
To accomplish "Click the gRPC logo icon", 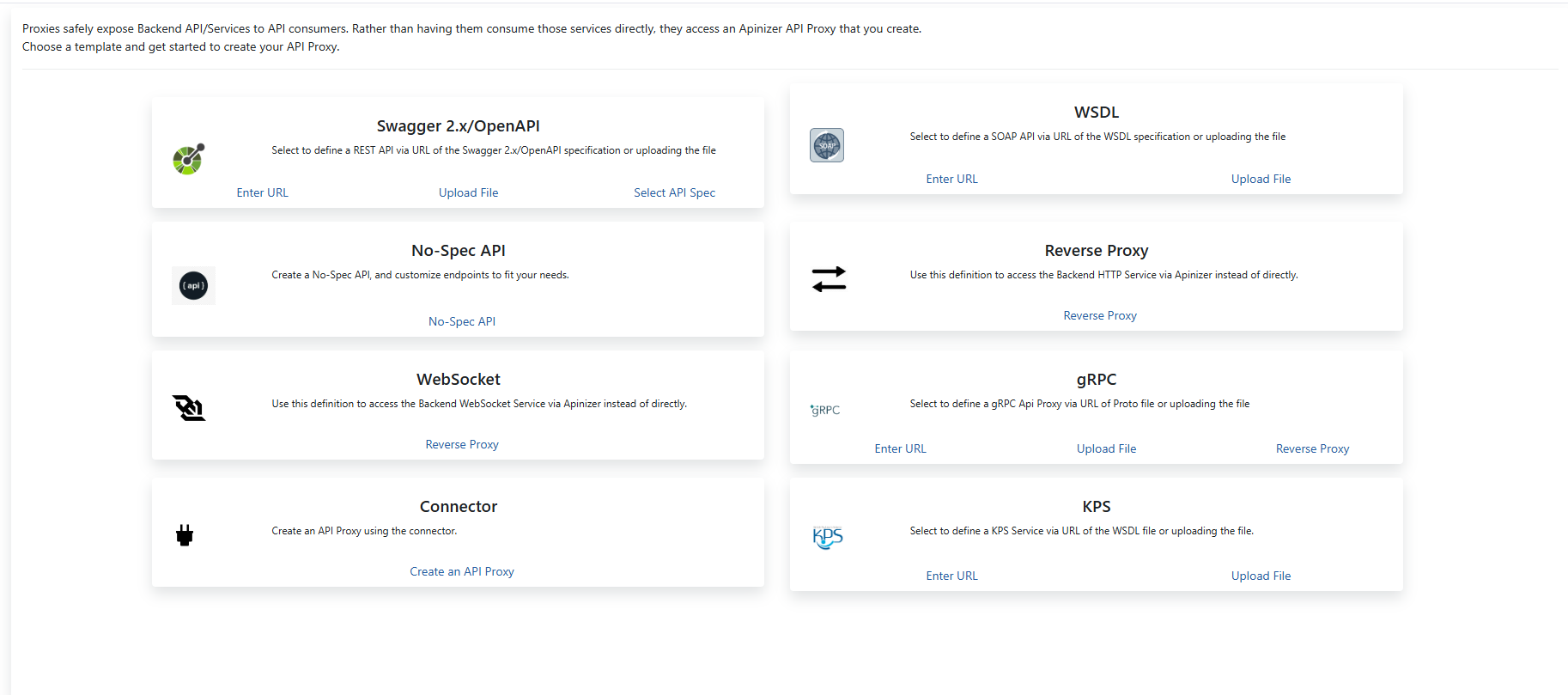I will 825,410.
